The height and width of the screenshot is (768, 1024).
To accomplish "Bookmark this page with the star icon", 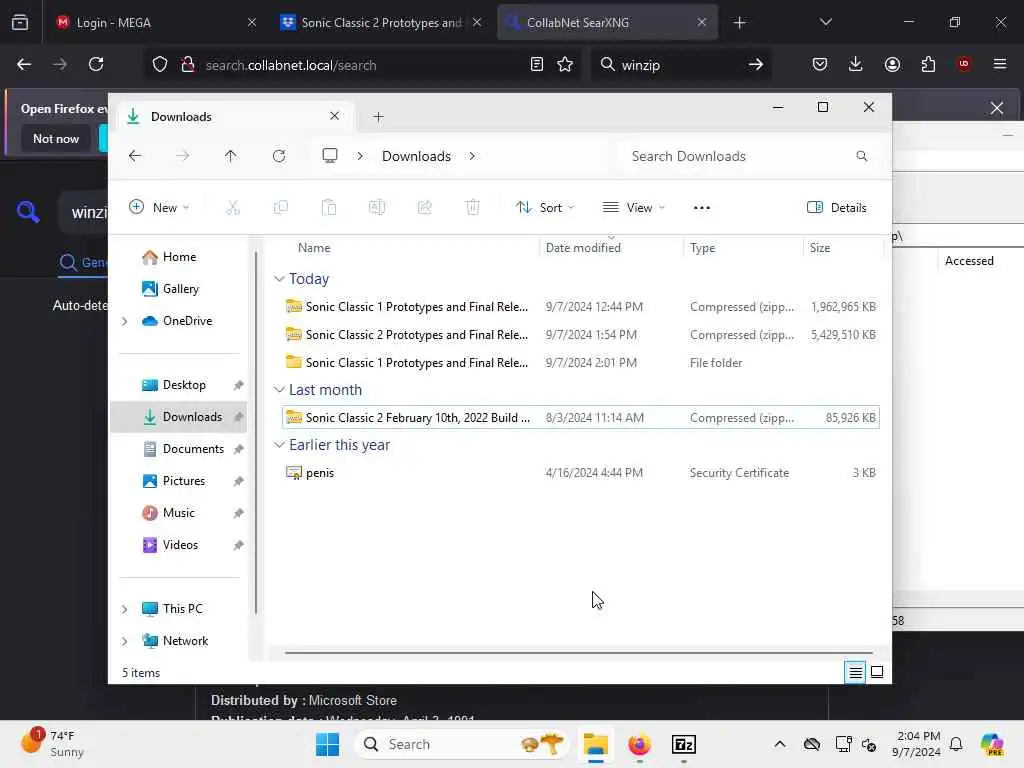I will click(x=565, y=64).
